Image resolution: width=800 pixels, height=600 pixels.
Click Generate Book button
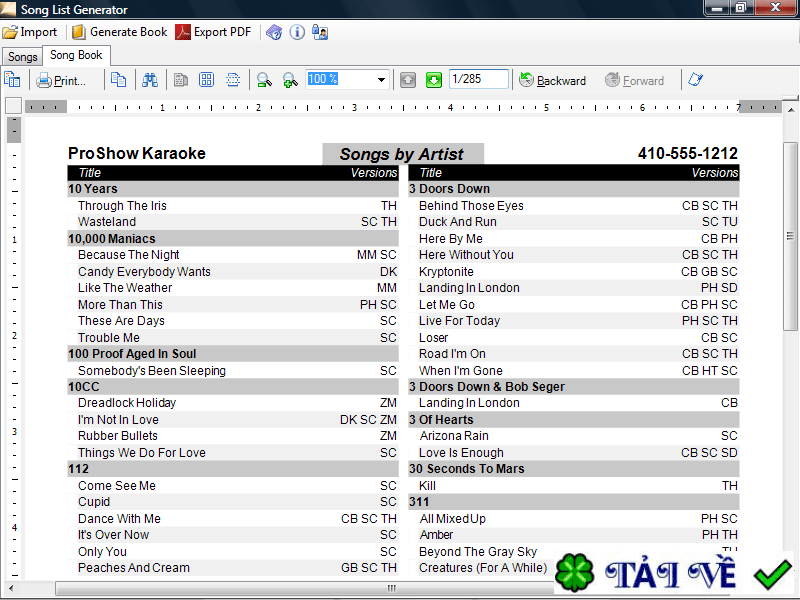pyautogui.click(x=119, y=32)
